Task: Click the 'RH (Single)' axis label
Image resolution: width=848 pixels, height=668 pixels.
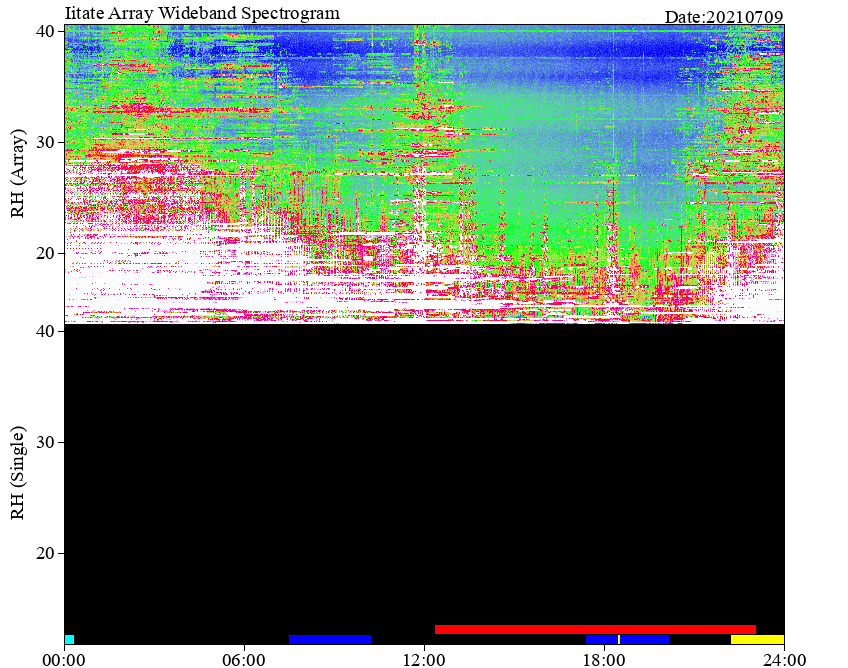Action: (18, 473)
